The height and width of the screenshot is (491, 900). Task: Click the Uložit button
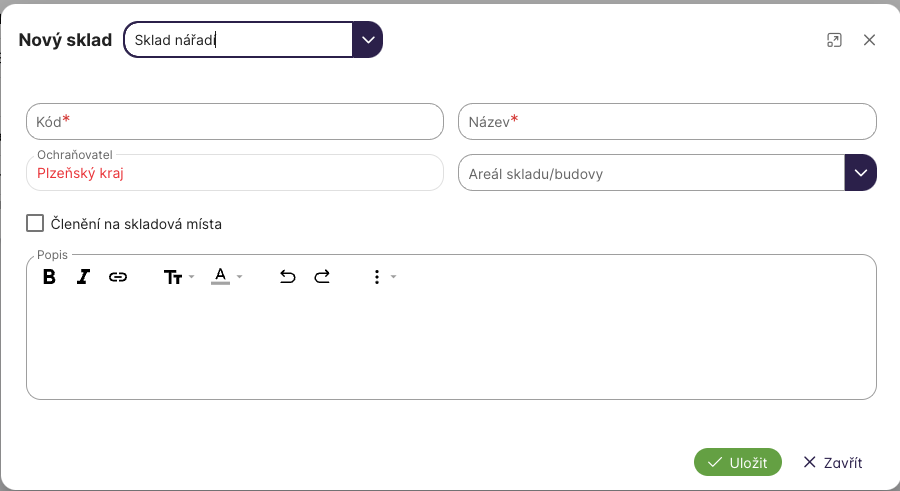point(738,462)
